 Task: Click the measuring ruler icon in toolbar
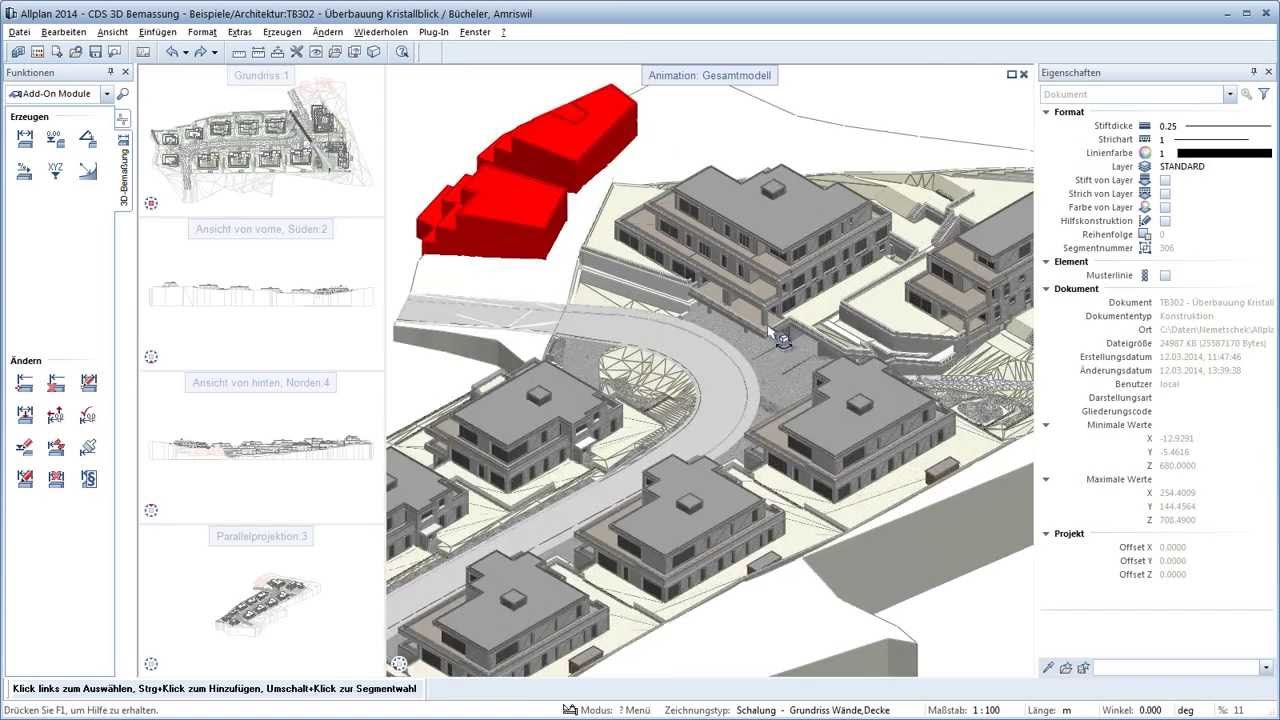click(x=239, y=52)
